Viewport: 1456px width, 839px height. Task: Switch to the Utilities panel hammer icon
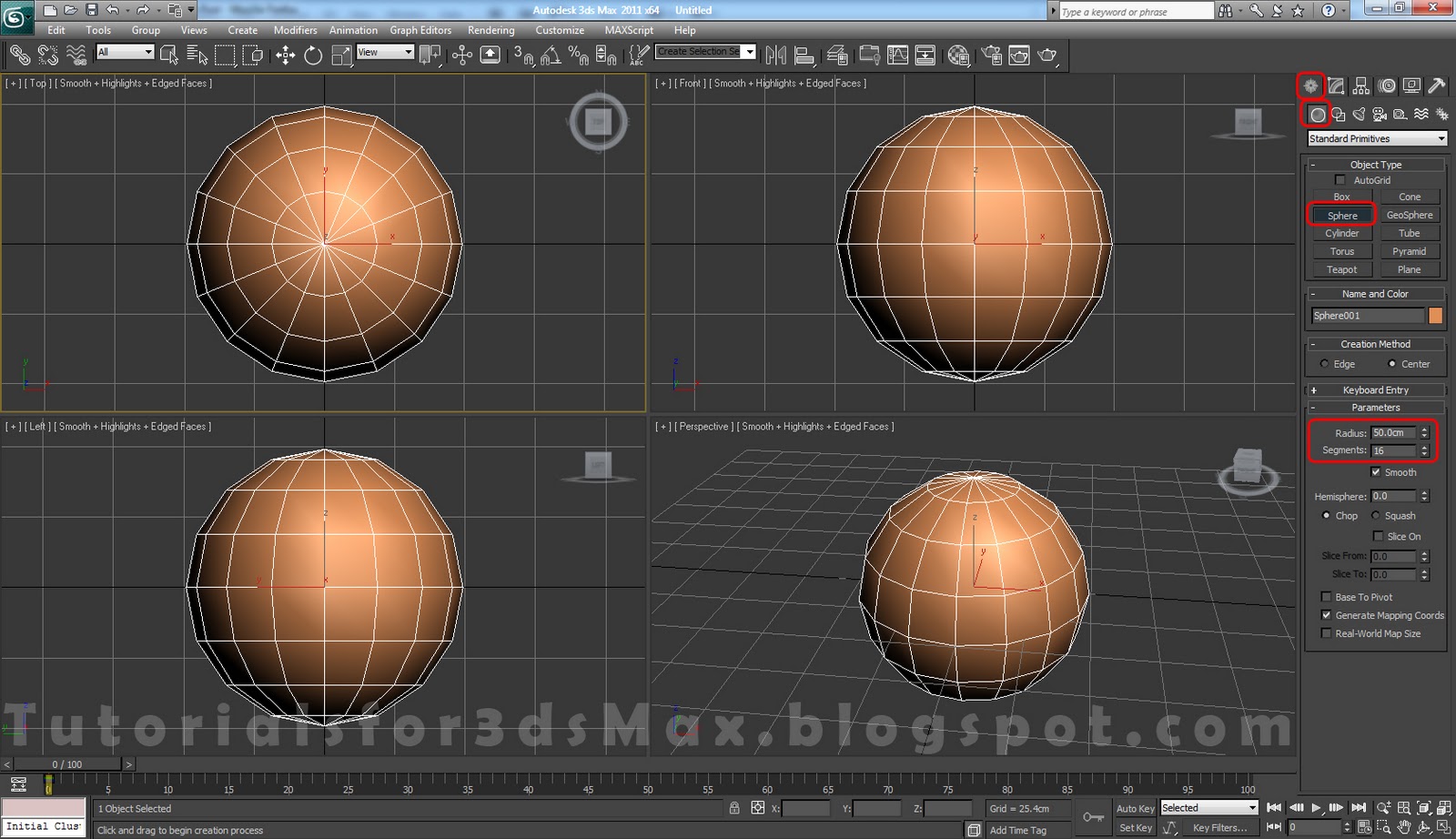click(x=1437, y=86)
